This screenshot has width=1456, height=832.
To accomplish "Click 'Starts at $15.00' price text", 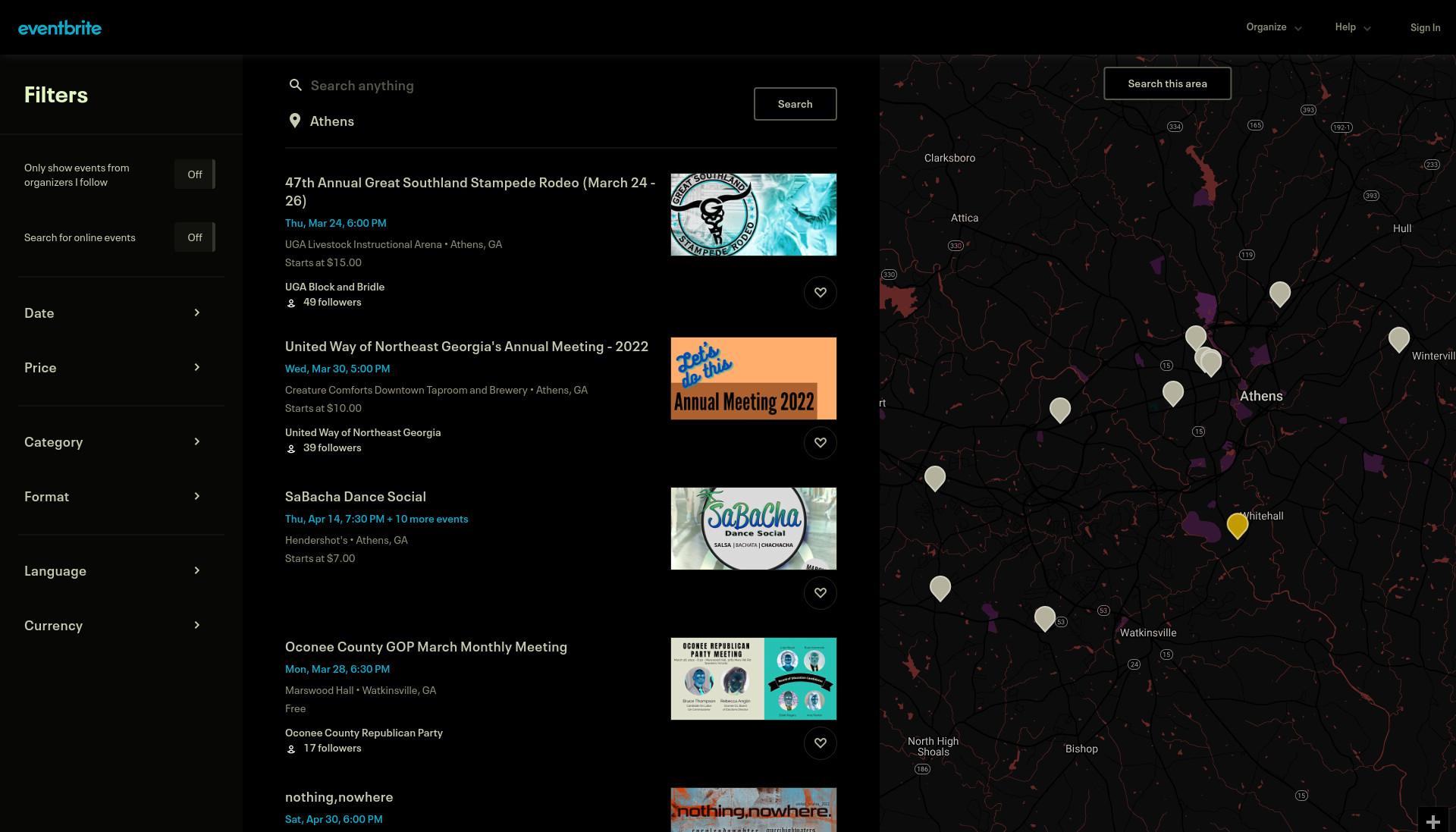I will pos(323,262).
